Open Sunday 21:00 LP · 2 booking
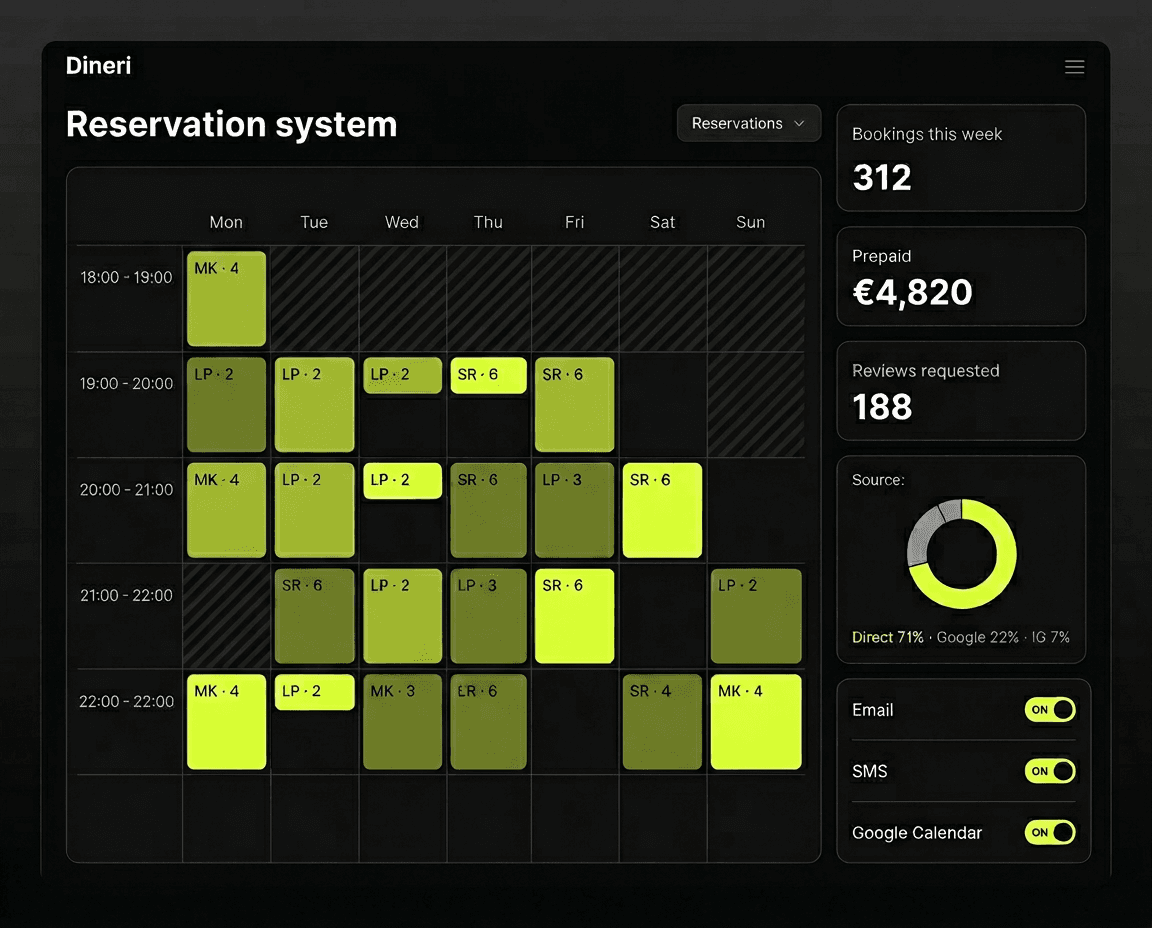 click(756, 616)
